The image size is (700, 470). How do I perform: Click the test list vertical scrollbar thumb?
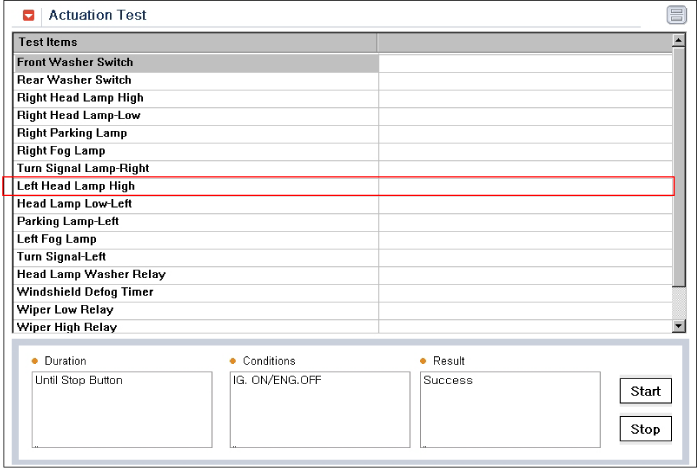coord(679,167)
